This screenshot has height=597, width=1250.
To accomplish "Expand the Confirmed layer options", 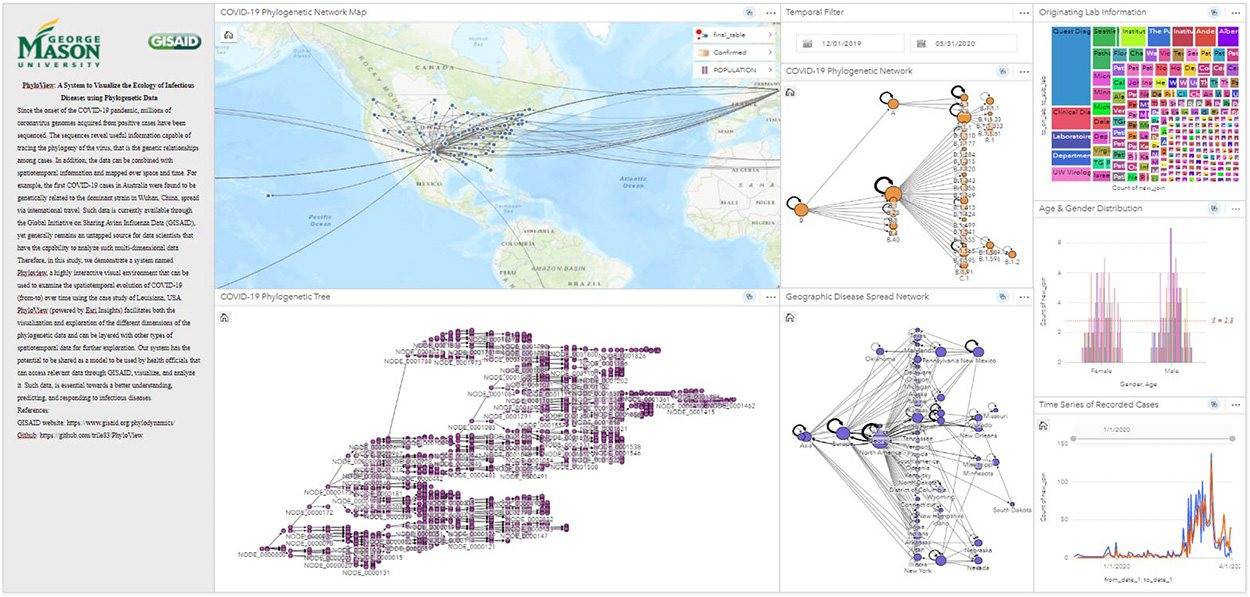I will [x=769, y=52].
